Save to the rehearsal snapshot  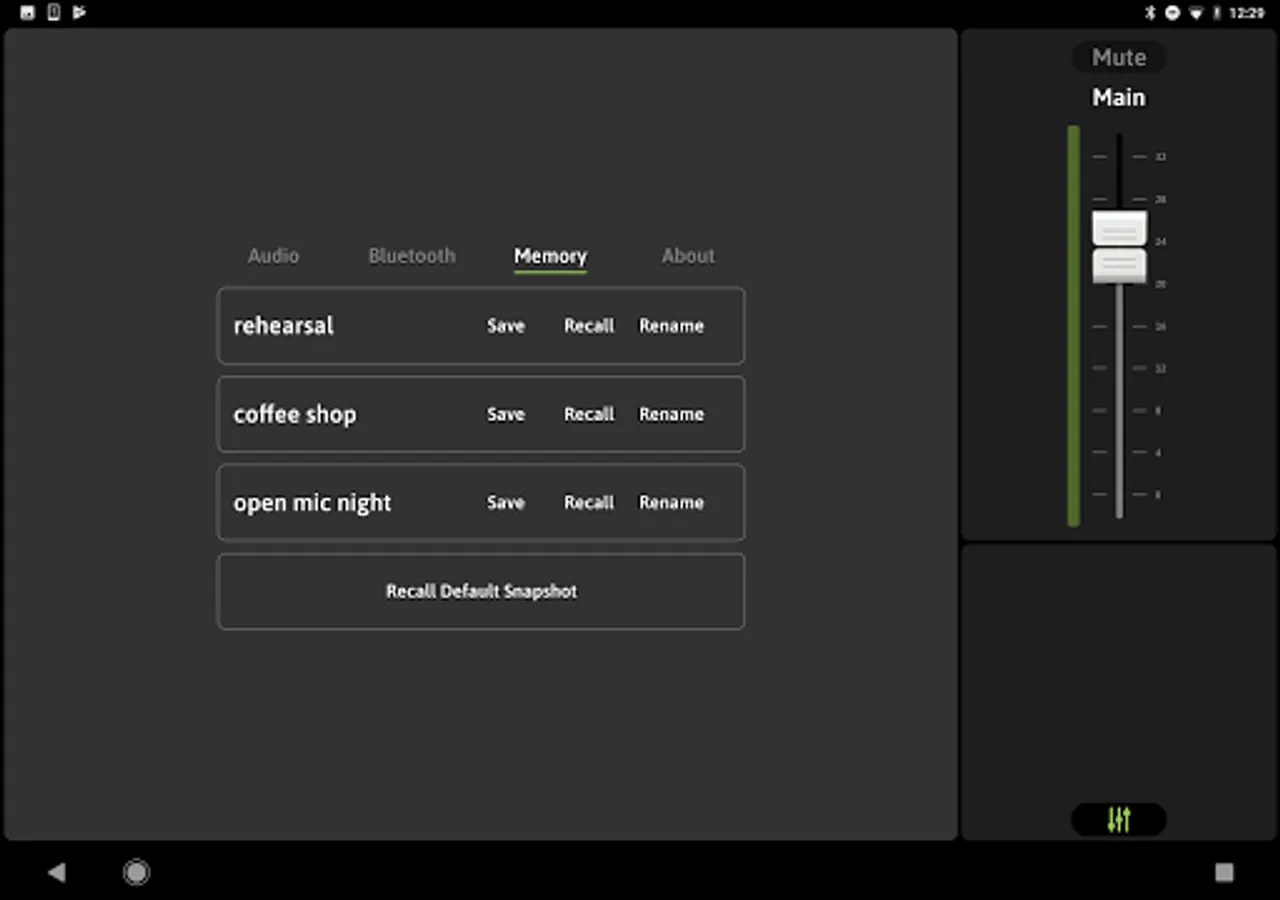[x=506, y=326]
